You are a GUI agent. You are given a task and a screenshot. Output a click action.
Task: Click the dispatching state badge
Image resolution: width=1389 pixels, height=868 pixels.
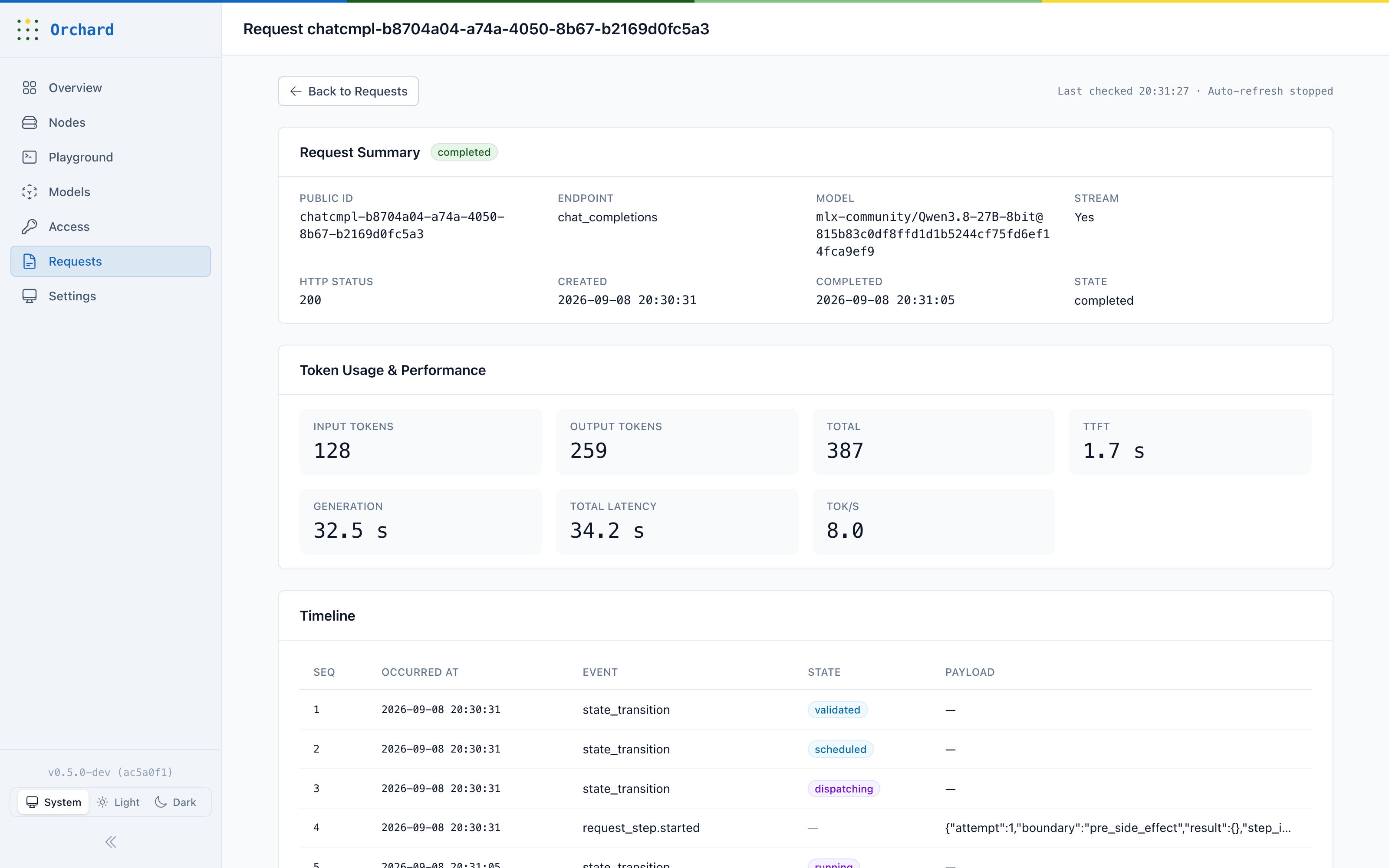844,789
